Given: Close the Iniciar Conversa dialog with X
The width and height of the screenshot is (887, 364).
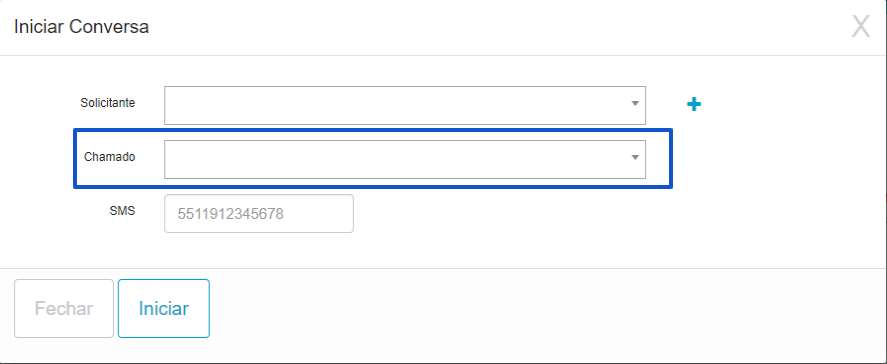Looking at the screenshot, I should click(x=860, y=27).
